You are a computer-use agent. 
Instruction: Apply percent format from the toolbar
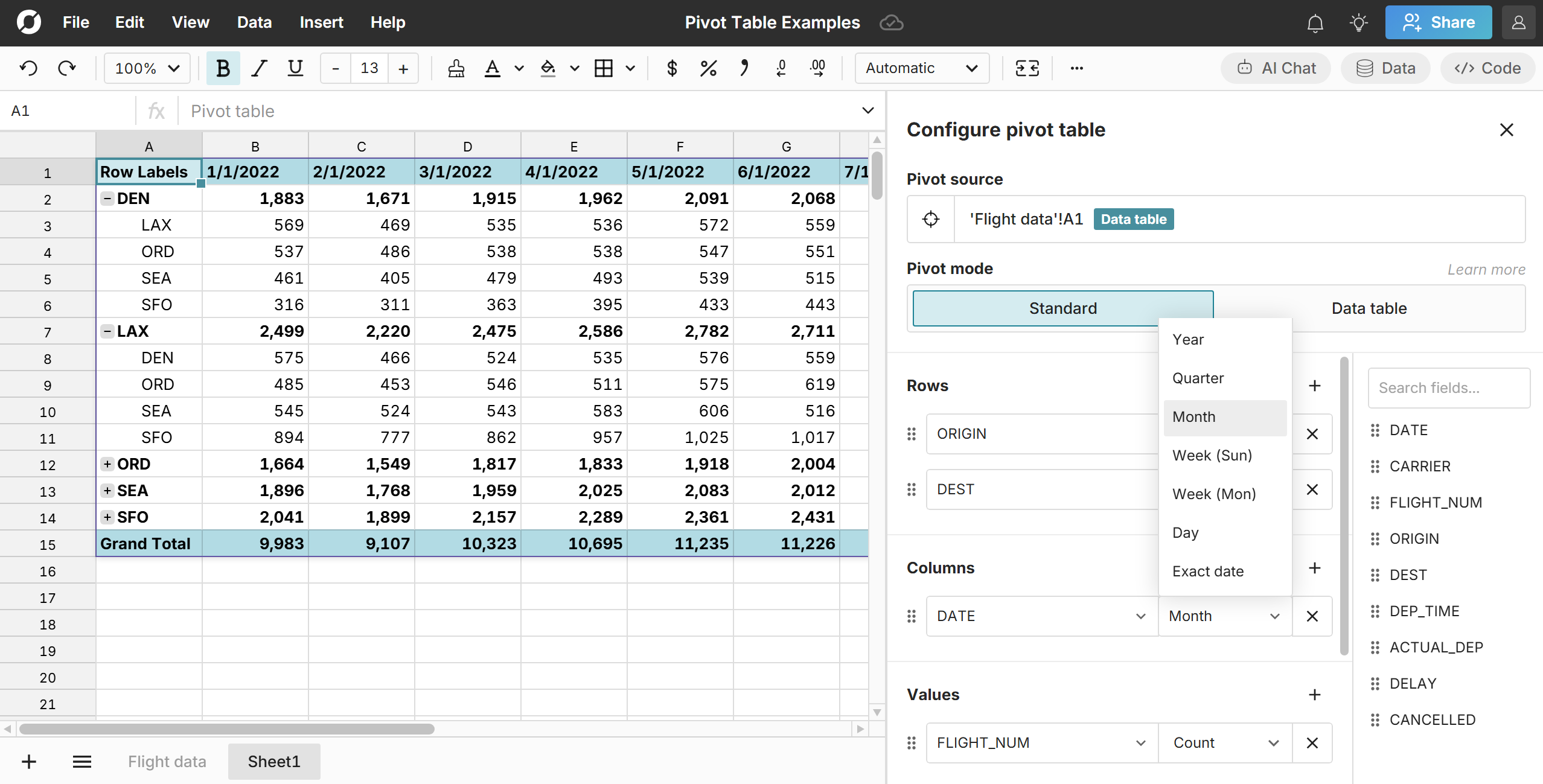coord(708,68)
